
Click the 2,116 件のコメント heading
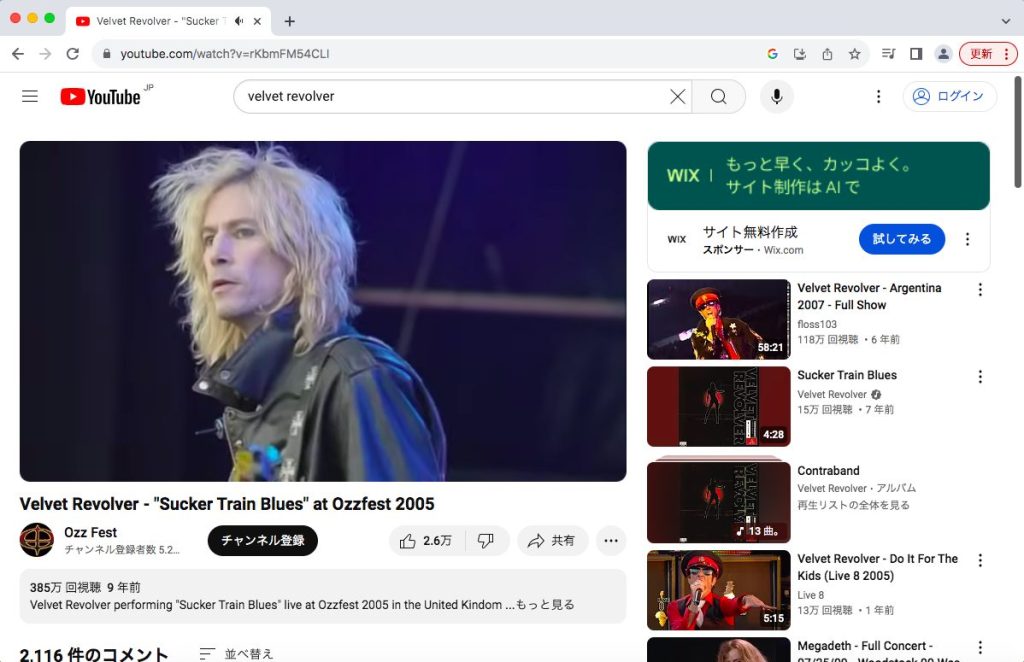pyautogui.click(x=94, y=654)
